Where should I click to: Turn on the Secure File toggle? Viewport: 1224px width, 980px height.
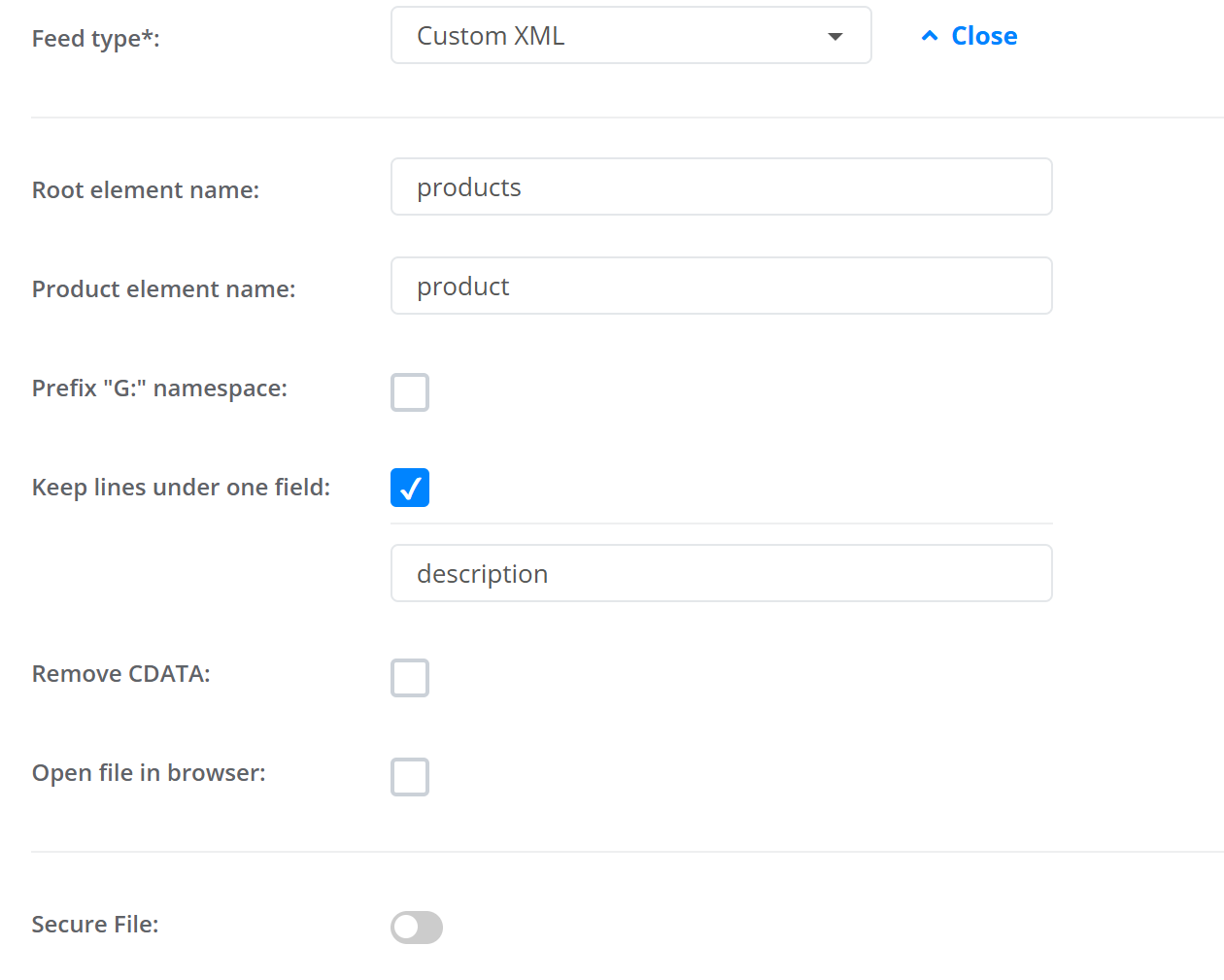click(x=417, y=928)
